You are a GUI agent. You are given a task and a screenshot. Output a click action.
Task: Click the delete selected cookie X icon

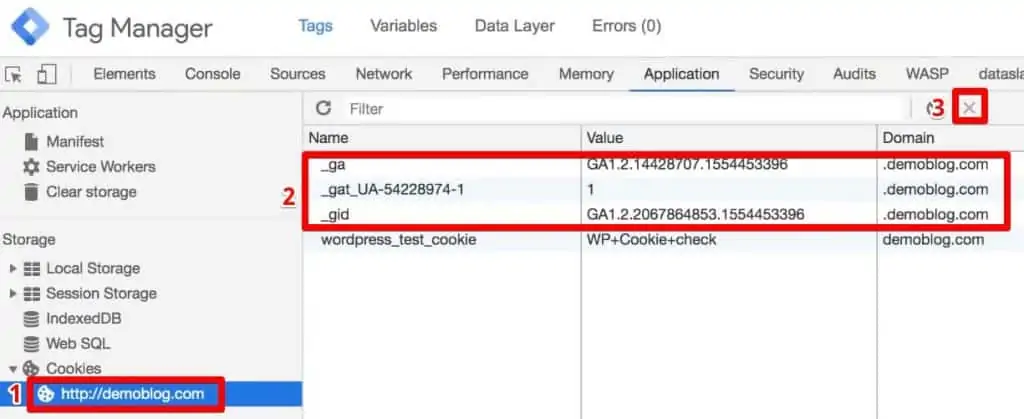tap(968, 108)
